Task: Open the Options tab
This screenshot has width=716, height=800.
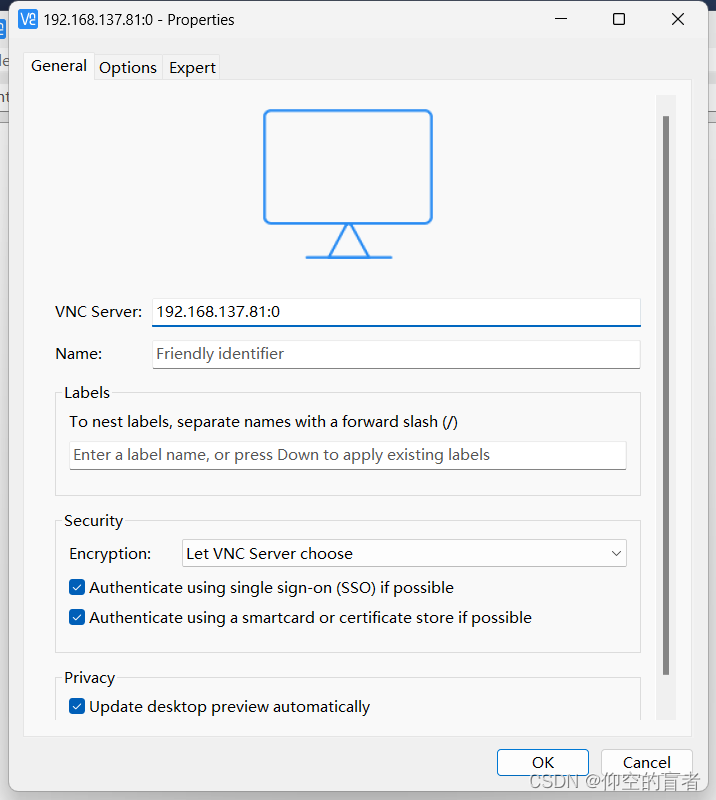Action: 128,67
